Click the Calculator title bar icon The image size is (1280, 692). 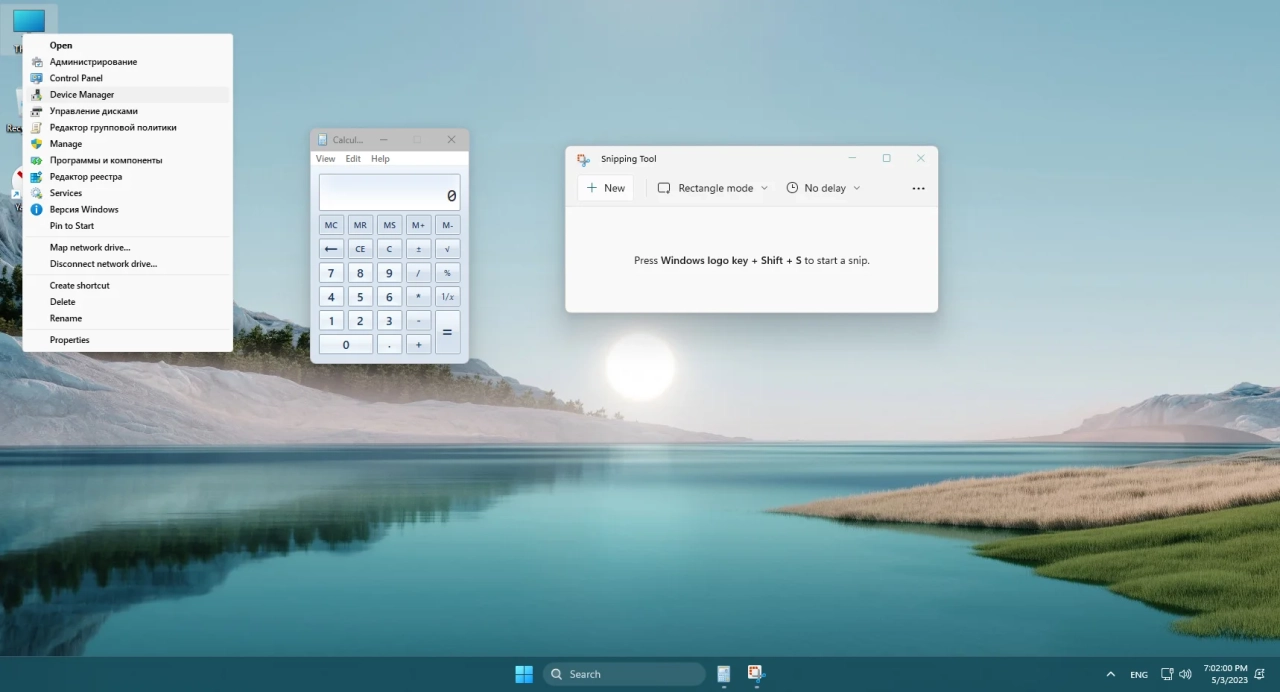coord(323,140)
